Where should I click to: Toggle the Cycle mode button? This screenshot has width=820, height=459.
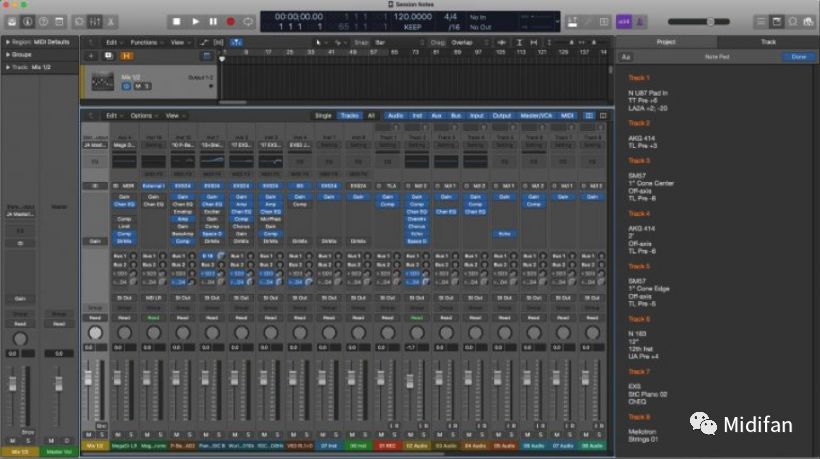[x=248, y=21]
